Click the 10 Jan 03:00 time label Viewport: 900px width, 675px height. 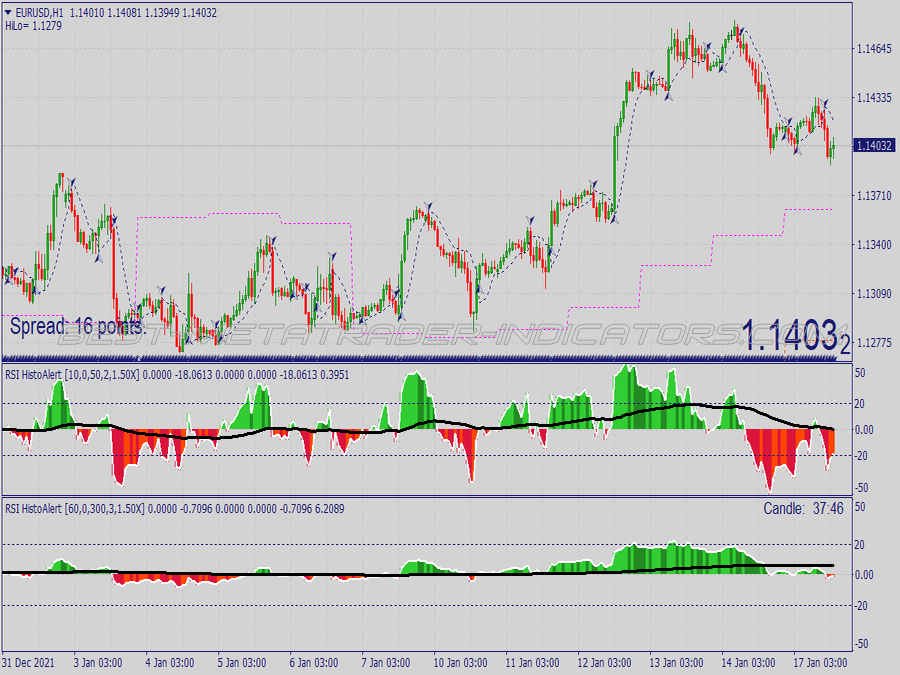460,663
